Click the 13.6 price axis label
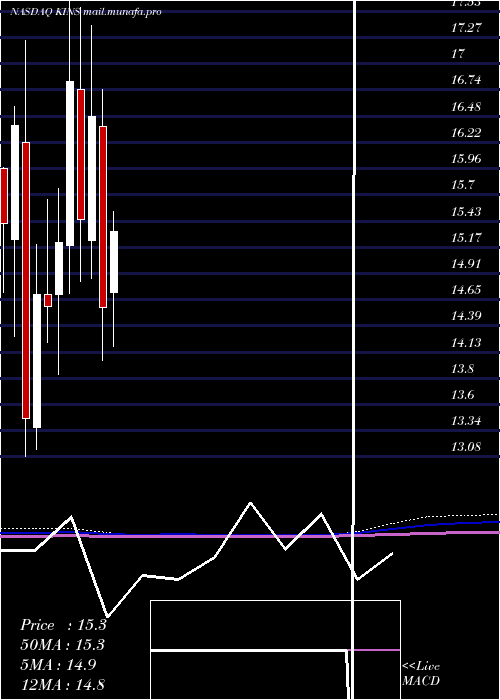This screenshot has height=700, width=500. (x=462, y=395)
